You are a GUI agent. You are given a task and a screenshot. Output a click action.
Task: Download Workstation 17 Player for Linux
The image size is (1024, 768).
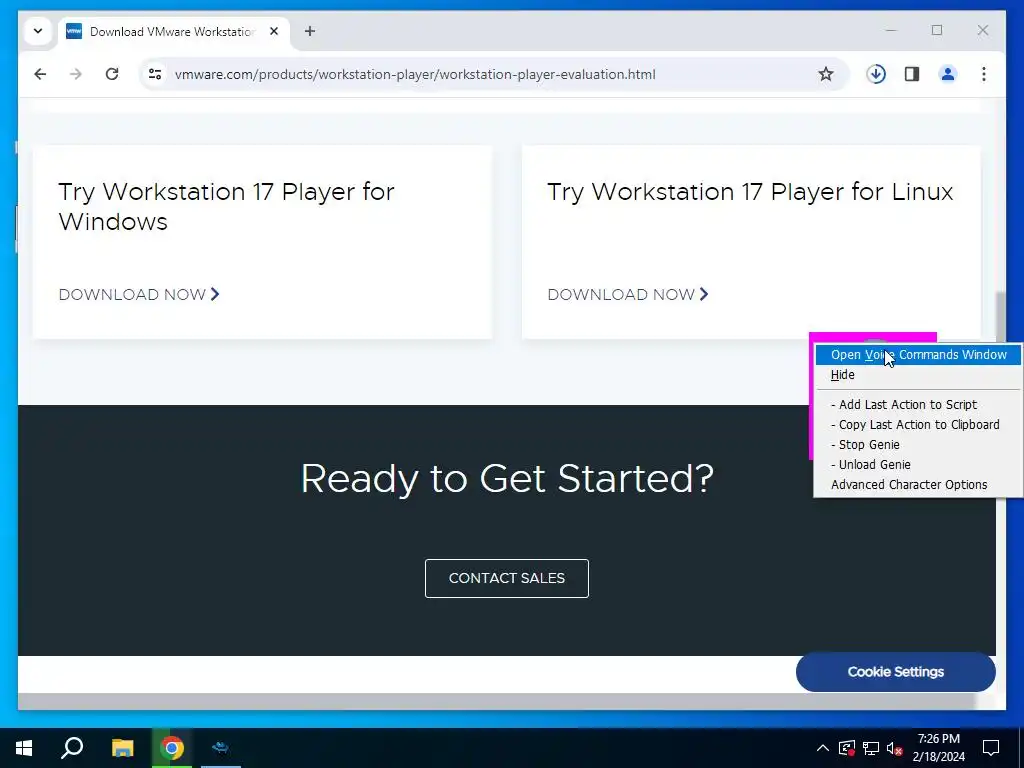pyautogui.click(x=628, y=295)
